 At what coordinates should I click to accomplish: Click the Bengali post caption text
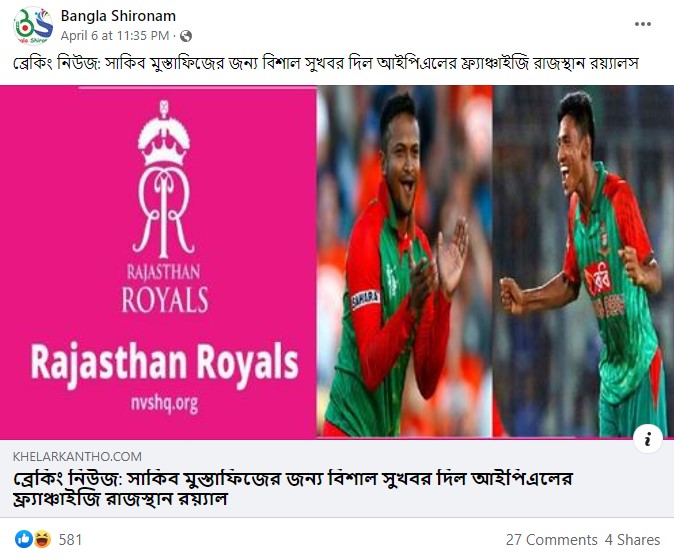326,64
